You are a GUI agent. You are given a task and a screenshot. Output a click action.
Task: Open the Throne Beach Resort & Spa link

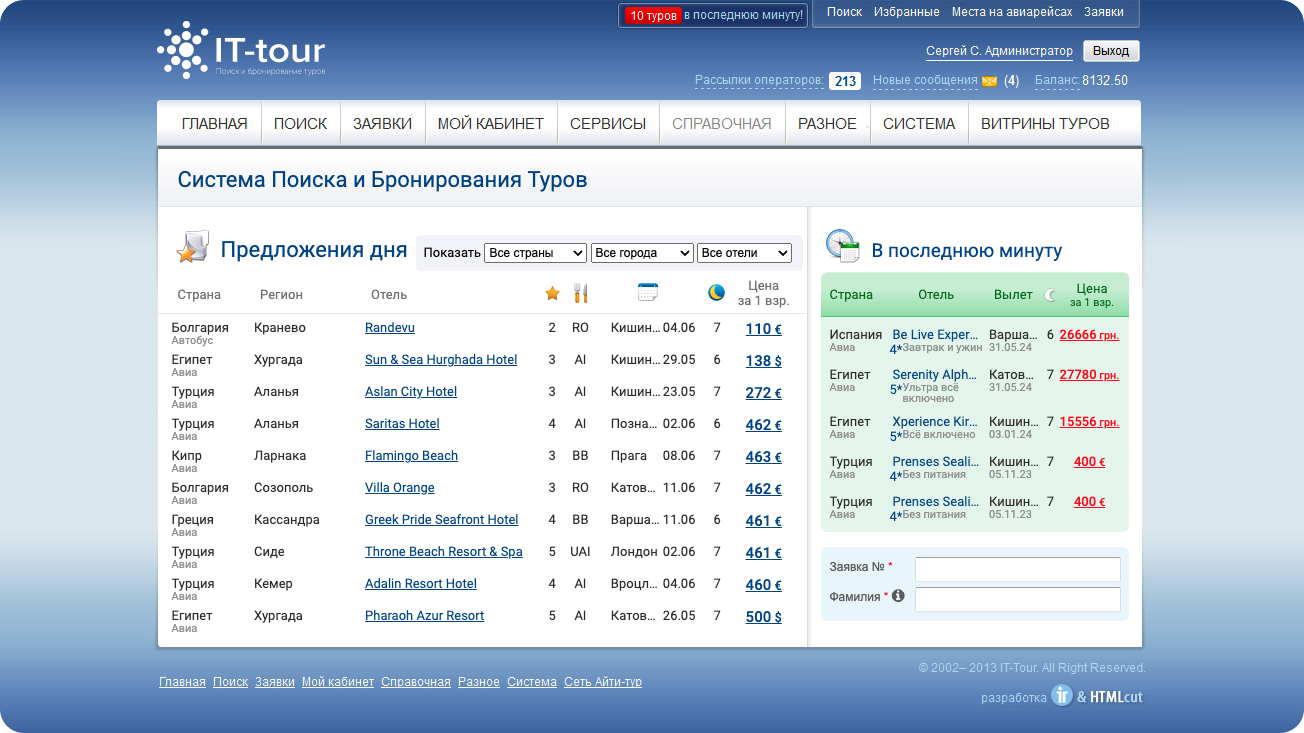(x=443, y=552)
